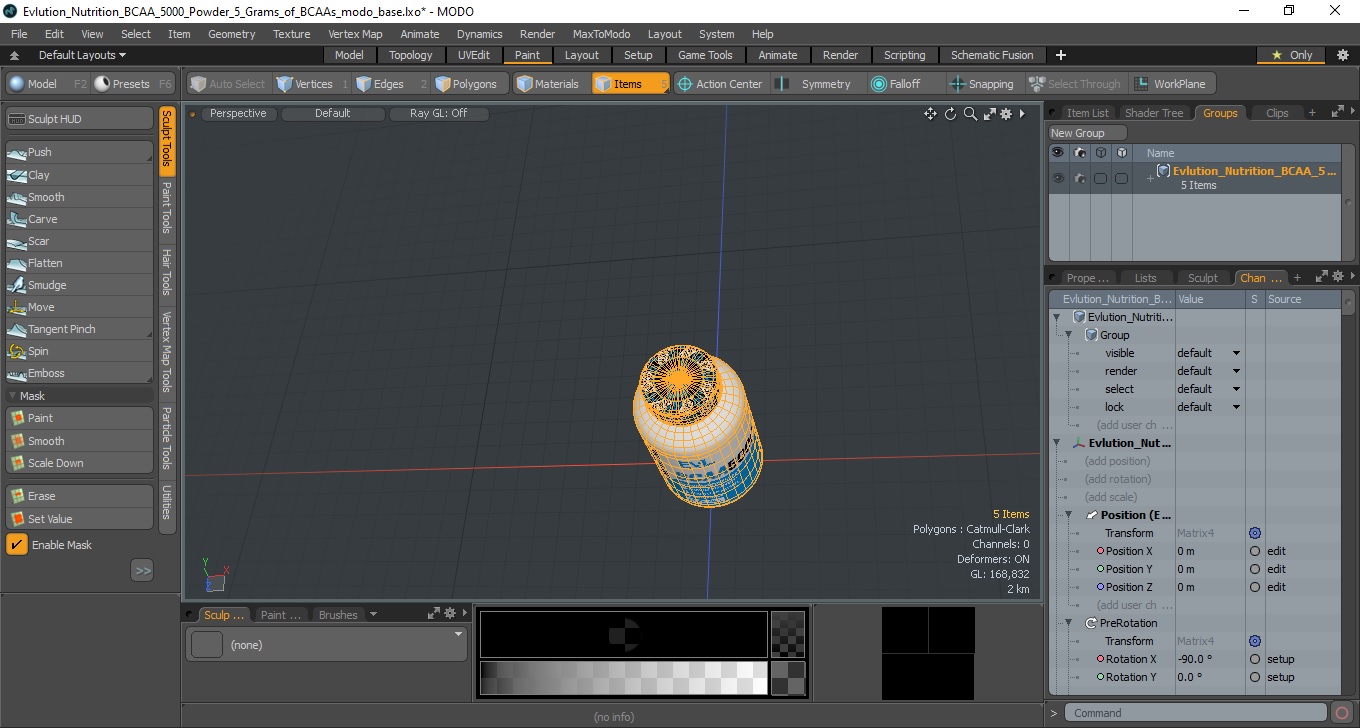Switch to Edges selection mode

[x=390, y=84]
